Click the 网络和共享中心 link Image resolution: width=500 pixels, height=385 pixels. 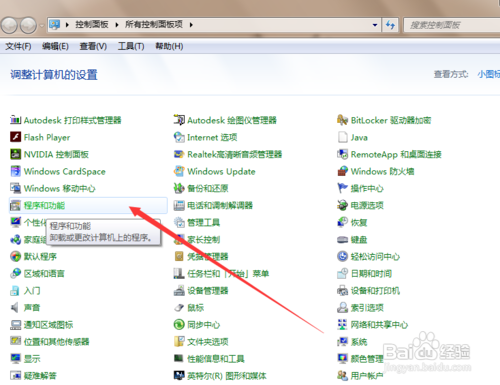379,325
